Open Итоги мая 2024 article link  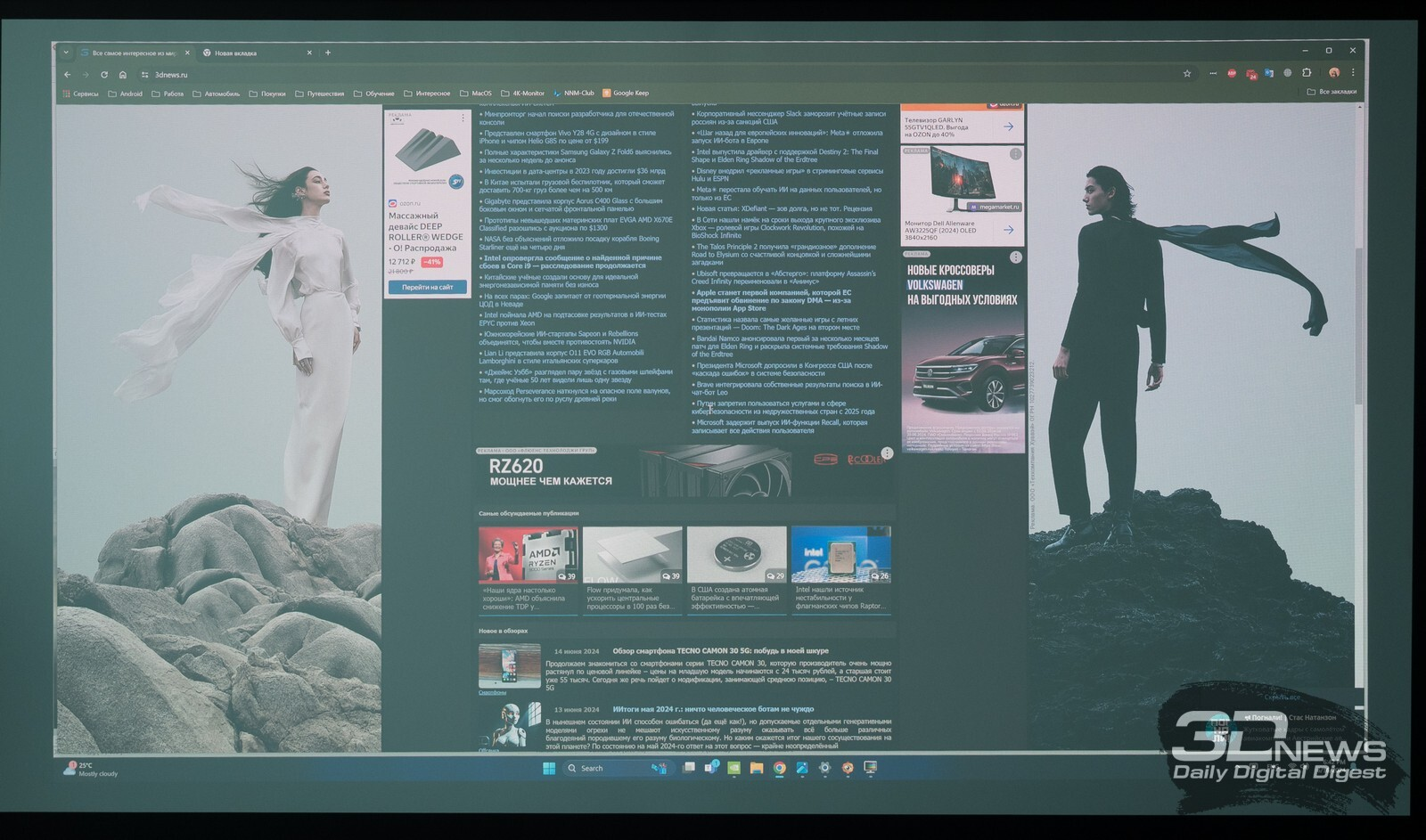[x=713, y=710]
